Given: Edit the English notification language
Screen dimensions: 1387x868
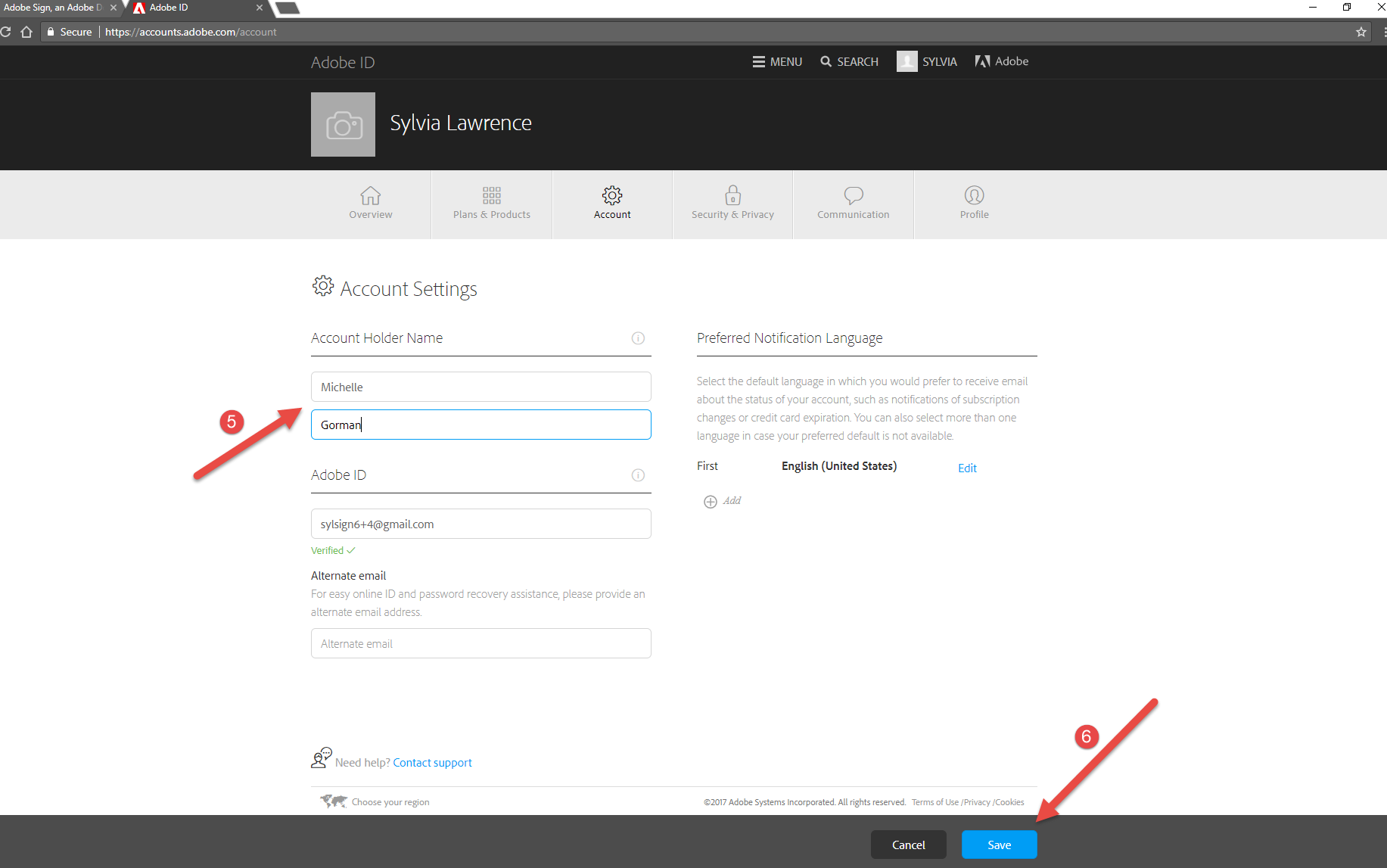Looking at the screenshot, I should coord(967,468).
